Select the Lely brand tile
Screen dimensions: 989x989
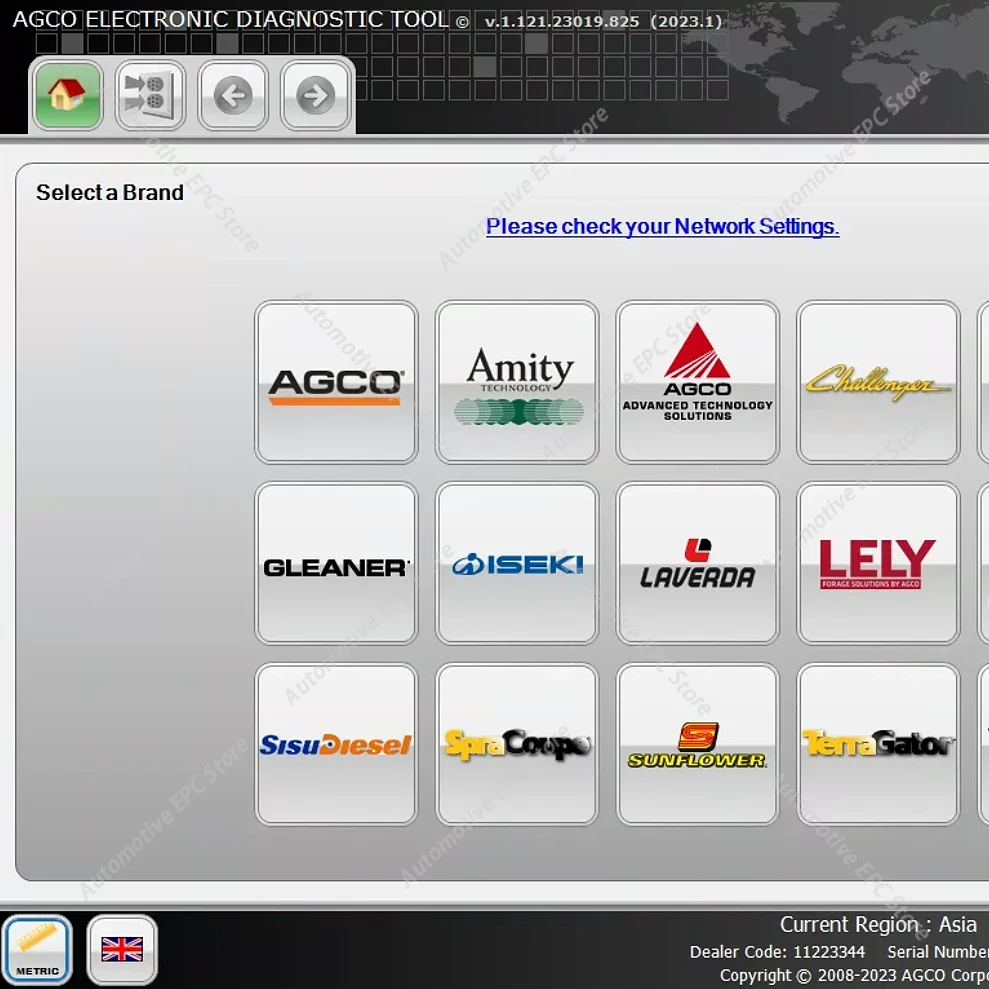coord(878,564)
